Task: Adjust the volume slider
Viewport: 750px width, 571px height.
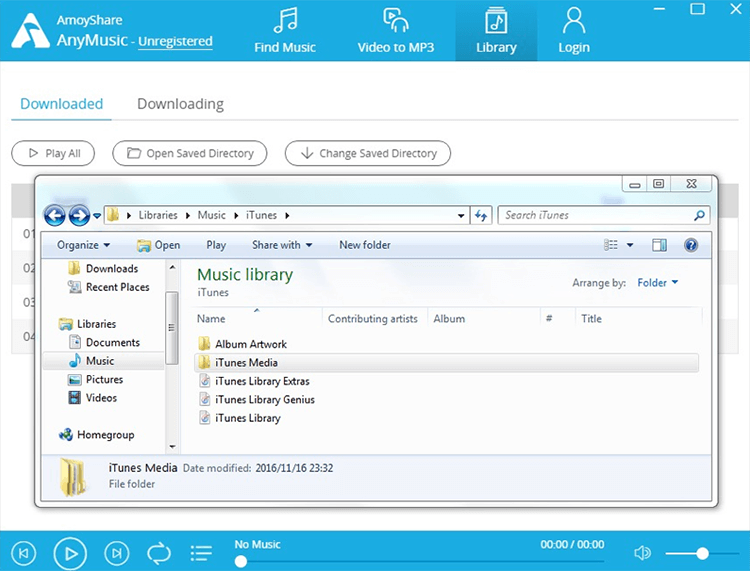Action: 702,553
